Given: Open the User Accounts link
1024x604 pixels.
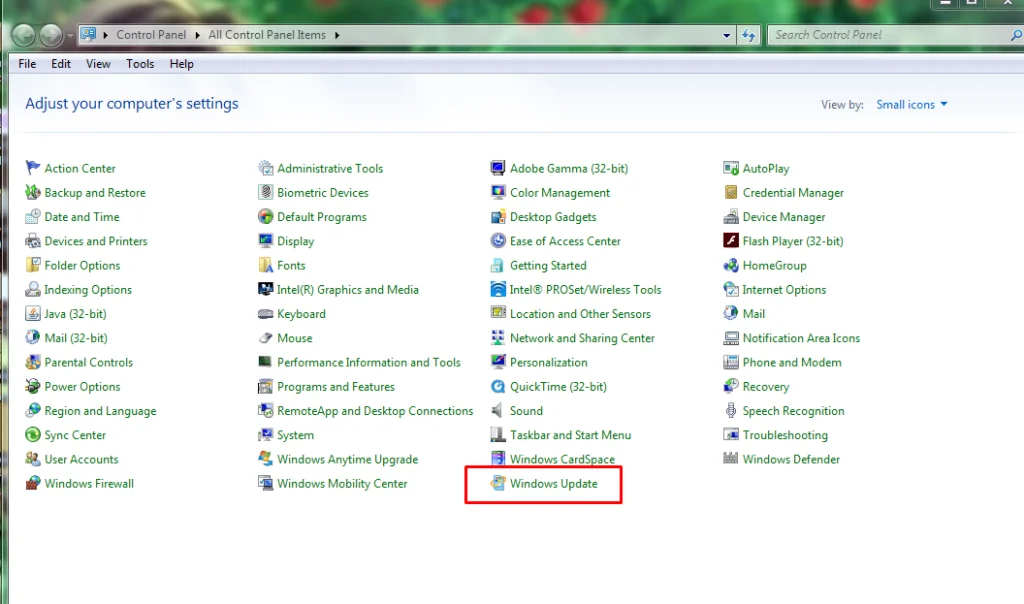Looking at the screenshot, I should (x=81, y=459).
